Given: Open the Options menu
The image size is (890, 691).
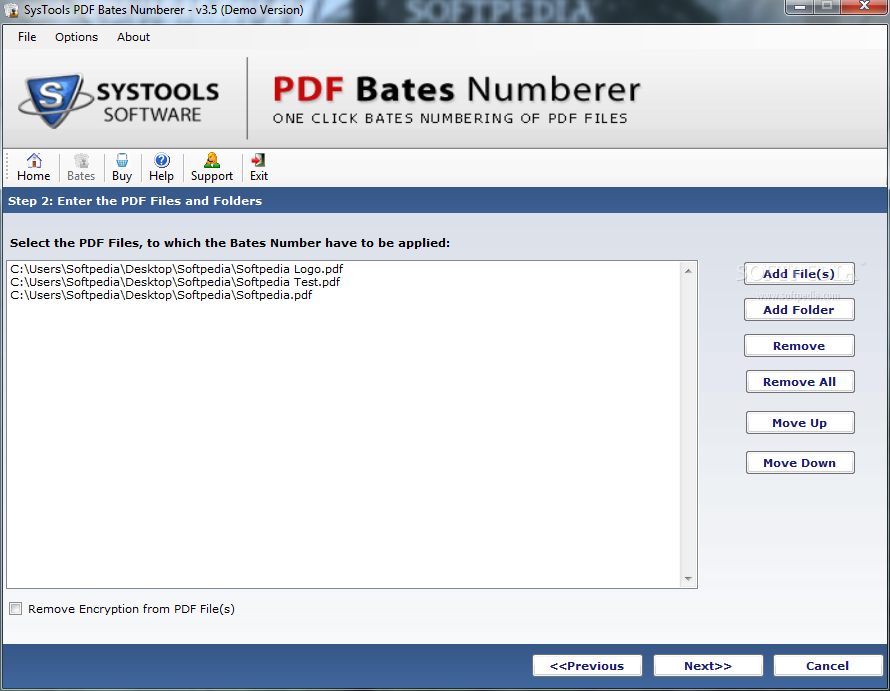Looking at the screenshot, I should pos(76,37).
